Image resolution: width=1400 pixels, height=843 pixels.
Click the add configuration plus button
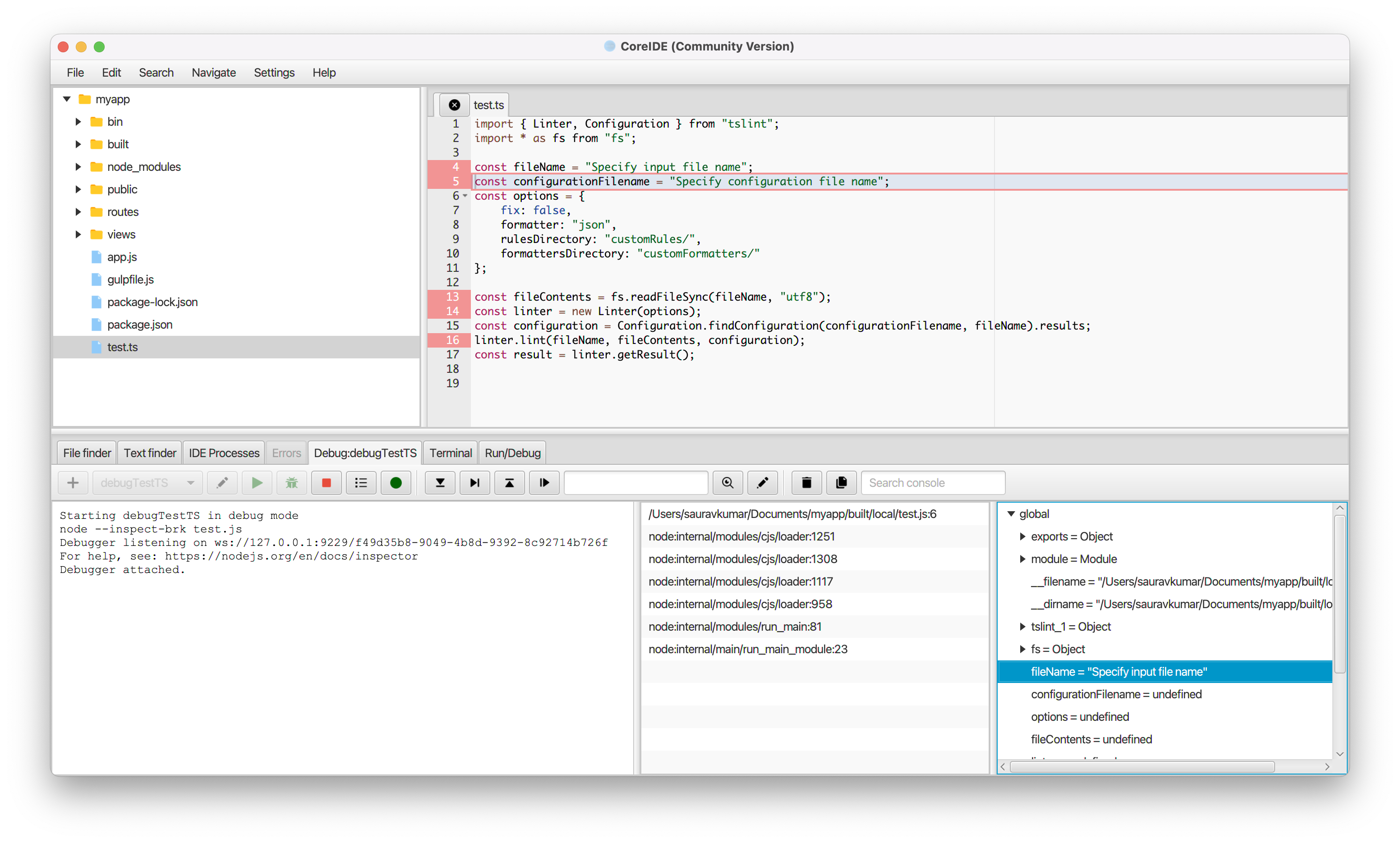click(73, 483)
